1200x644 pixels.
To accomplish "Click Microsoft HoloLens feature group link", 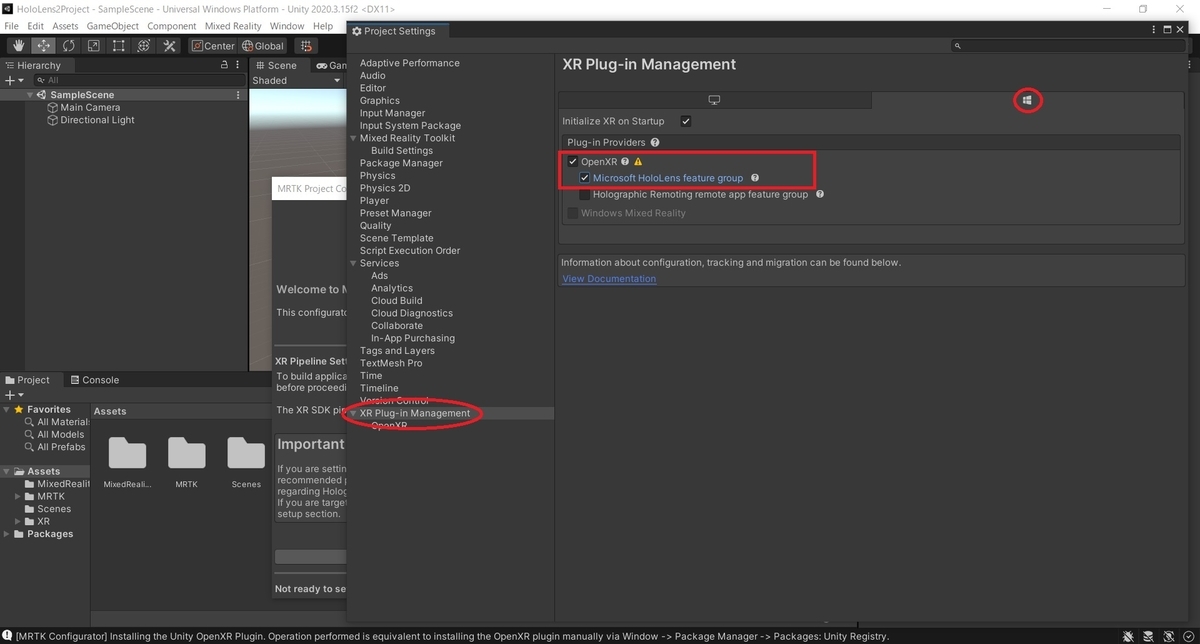I will click(x=668, y=178).
